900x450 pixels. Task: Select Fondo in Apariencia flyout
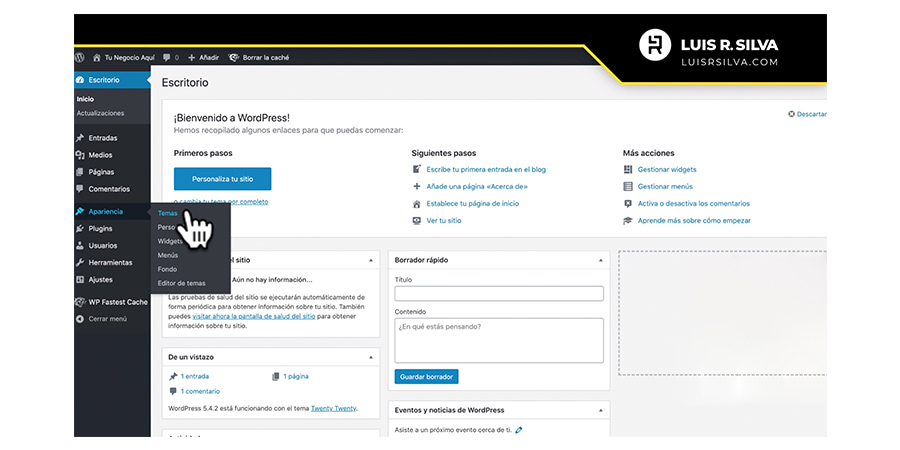coord(167,269)
